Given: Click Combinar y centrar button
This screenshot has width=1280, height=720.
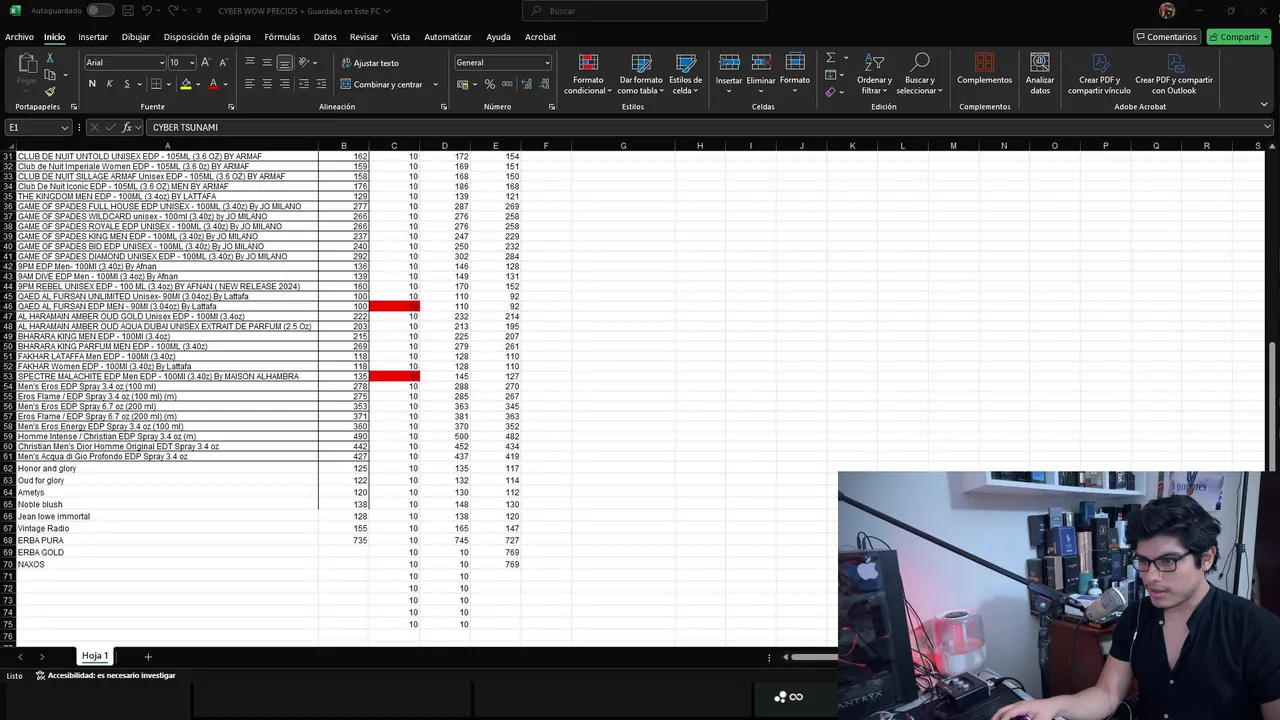Looking at the screenshot, I should 381,84.
